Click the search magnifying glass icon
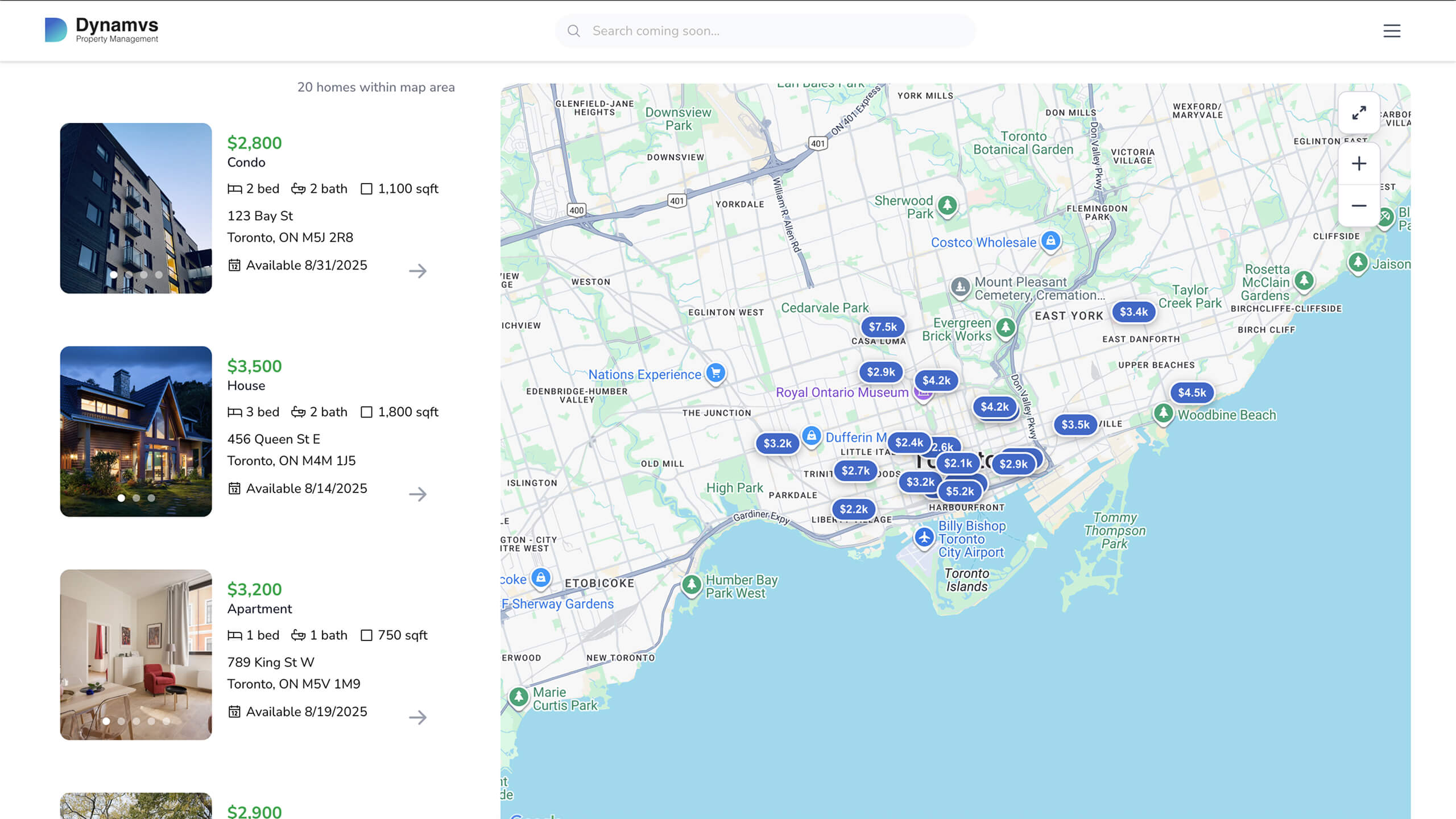The image size is (1456, 819). click(x=575, y=31)
